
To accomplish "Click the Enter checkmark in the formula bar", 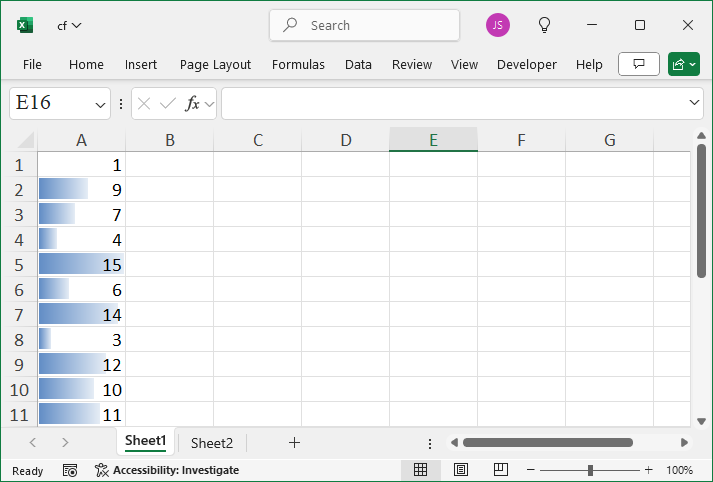I will pos(168,104).
